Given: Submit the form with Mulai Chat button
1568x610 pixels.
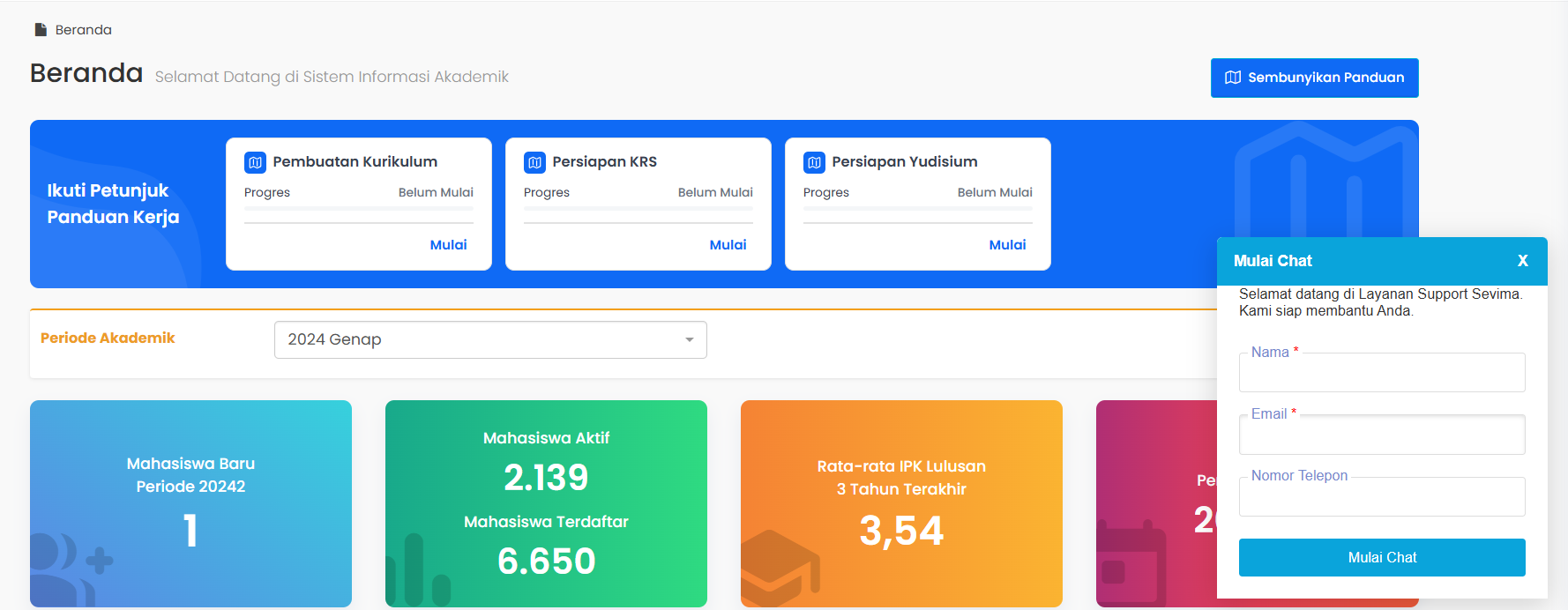Looking at the screenshot, I should (1381, 557).
